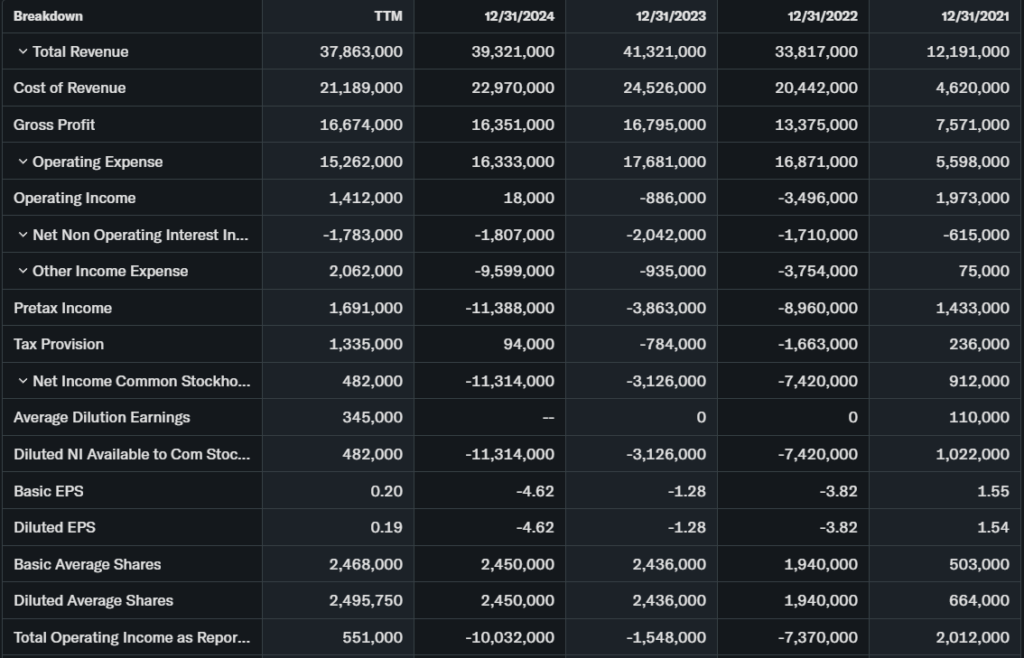Click the Operating Income row label
The height and width of the screenshot is (658, 1024).
[x=75, y=198]
